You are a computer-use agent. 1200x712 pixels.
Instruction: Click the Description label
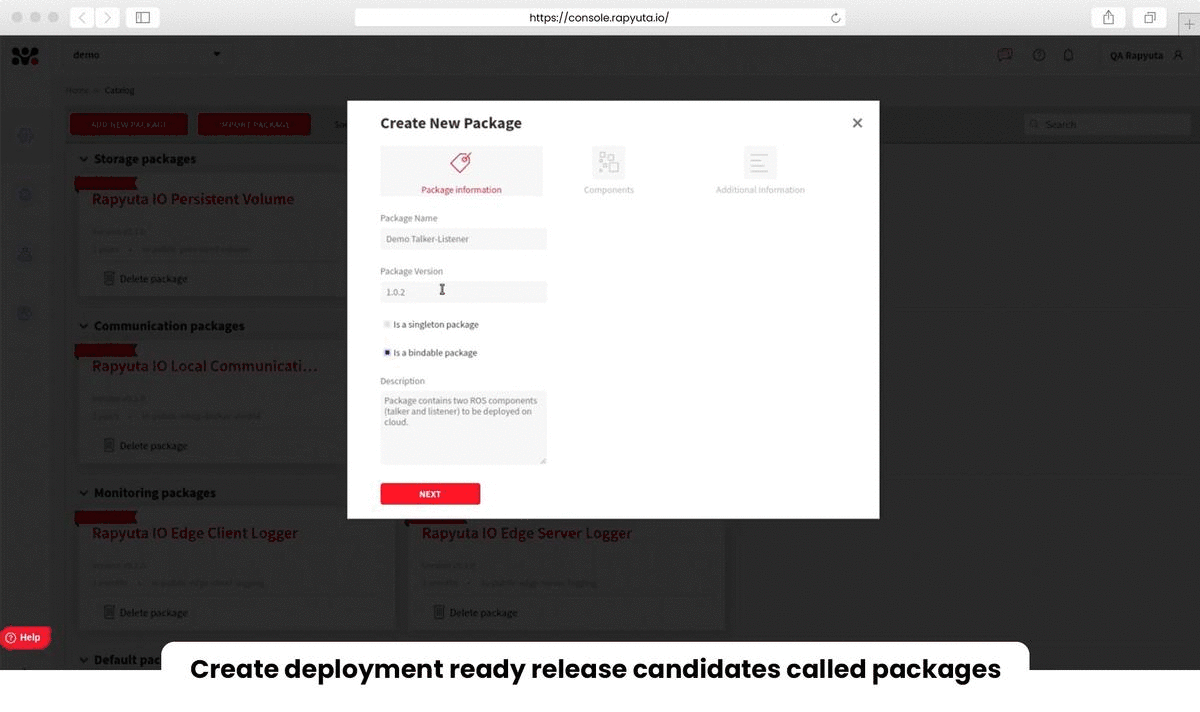pyautogui.click(x=402, y=381)
